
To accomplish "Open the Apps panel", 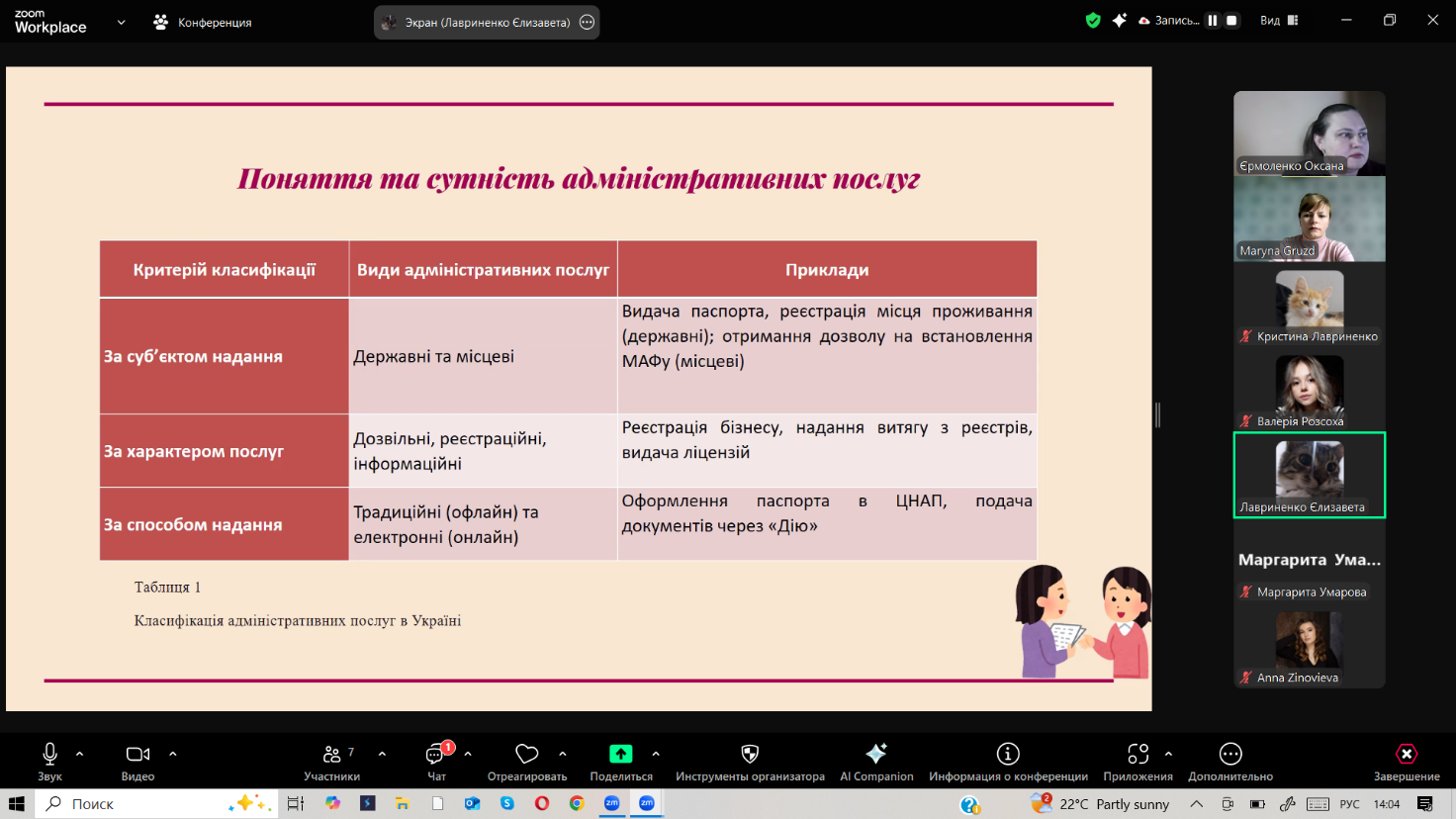I will 1137,755.
